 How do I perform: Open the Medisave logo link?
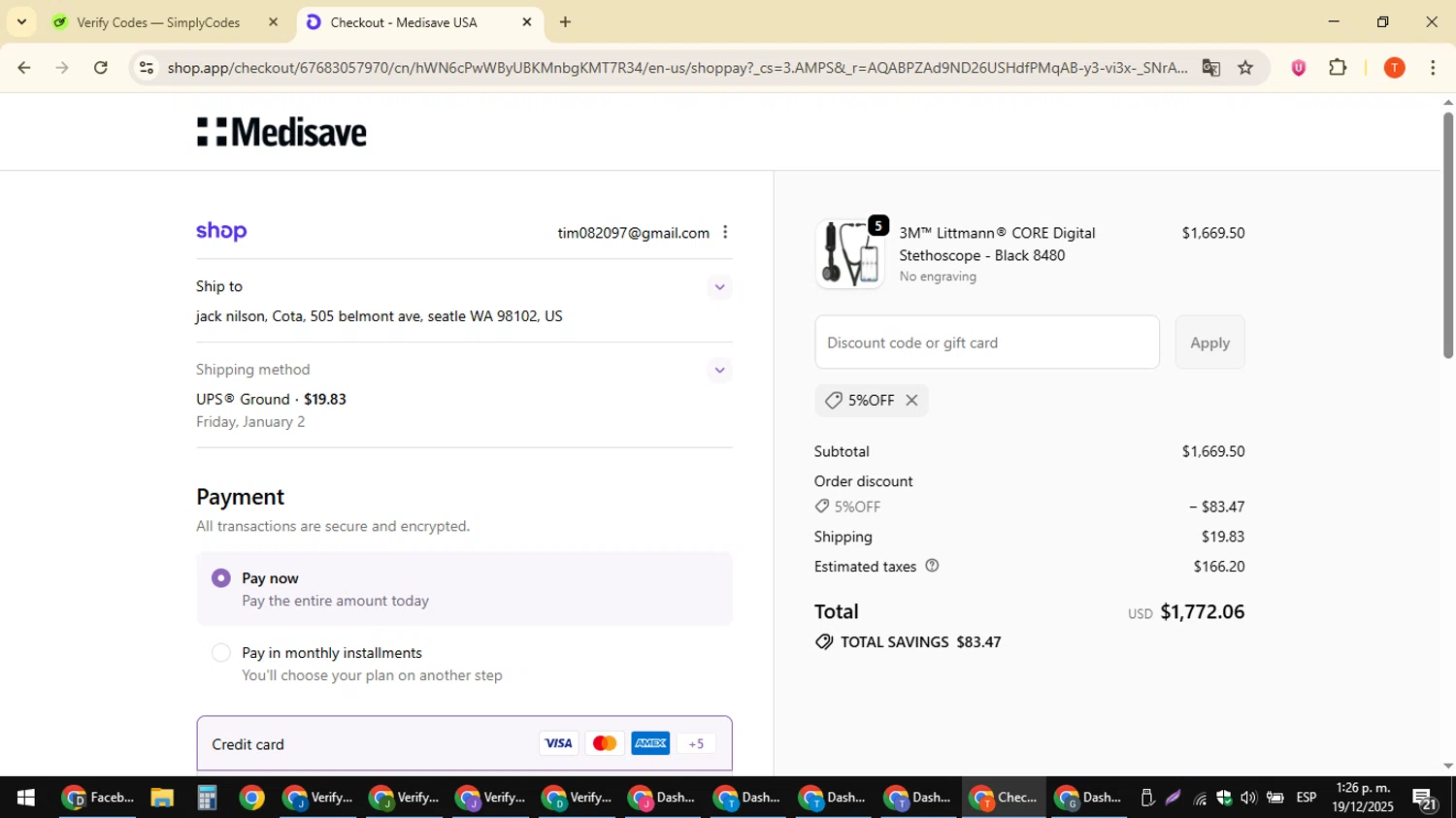(281, 132)
